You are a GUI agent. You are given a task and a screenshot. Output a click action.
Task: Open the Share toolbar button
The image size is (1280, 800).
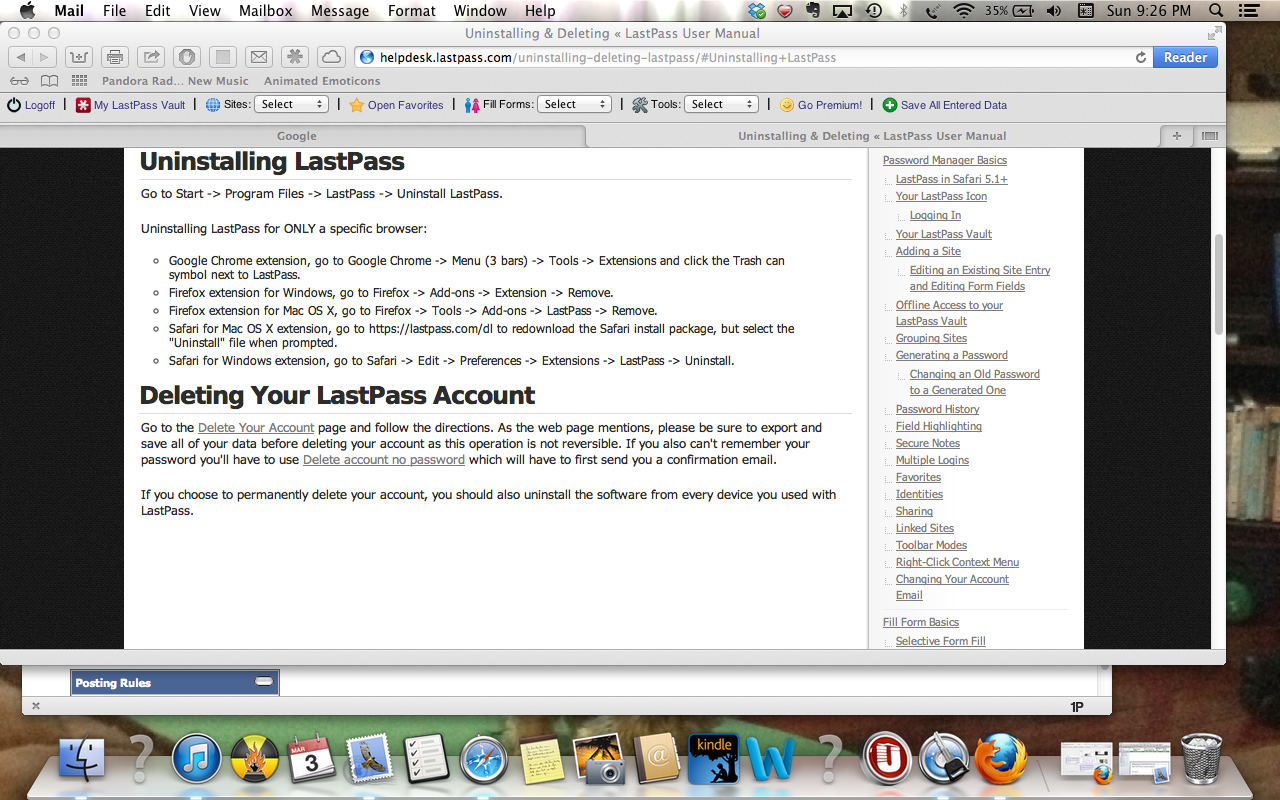tap(151, 57)
